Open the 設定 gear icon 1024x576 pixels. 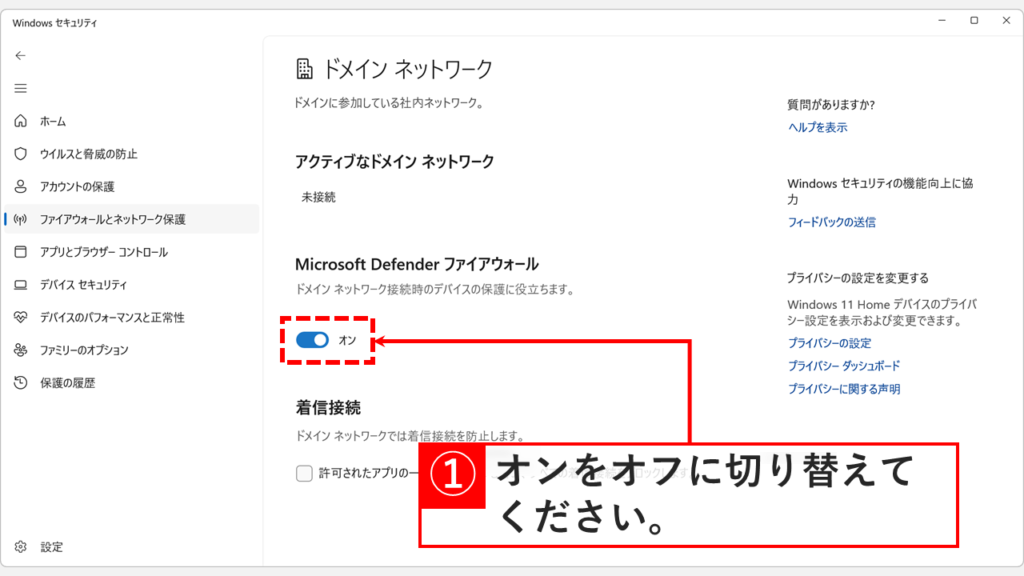point(19,547)
